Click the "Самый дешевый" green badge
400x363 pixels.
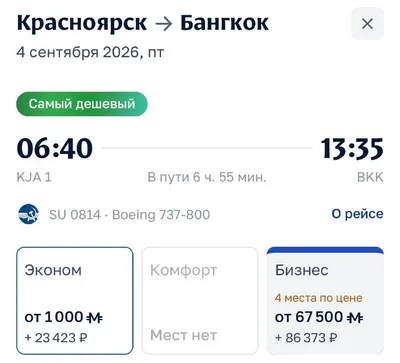[x=82, y=104]
